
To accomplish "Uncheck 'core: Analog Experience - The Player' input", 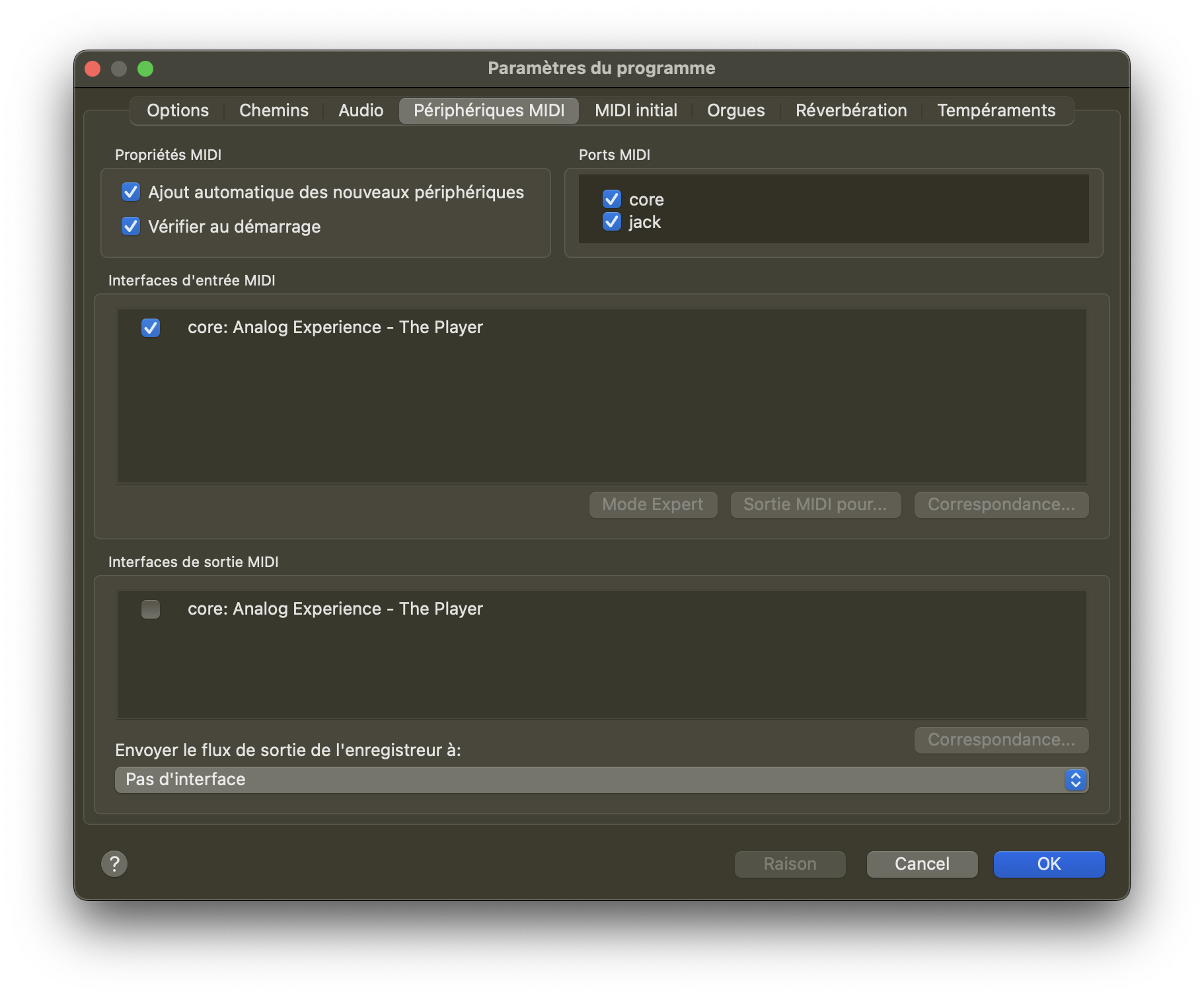I will pos(150,327).
